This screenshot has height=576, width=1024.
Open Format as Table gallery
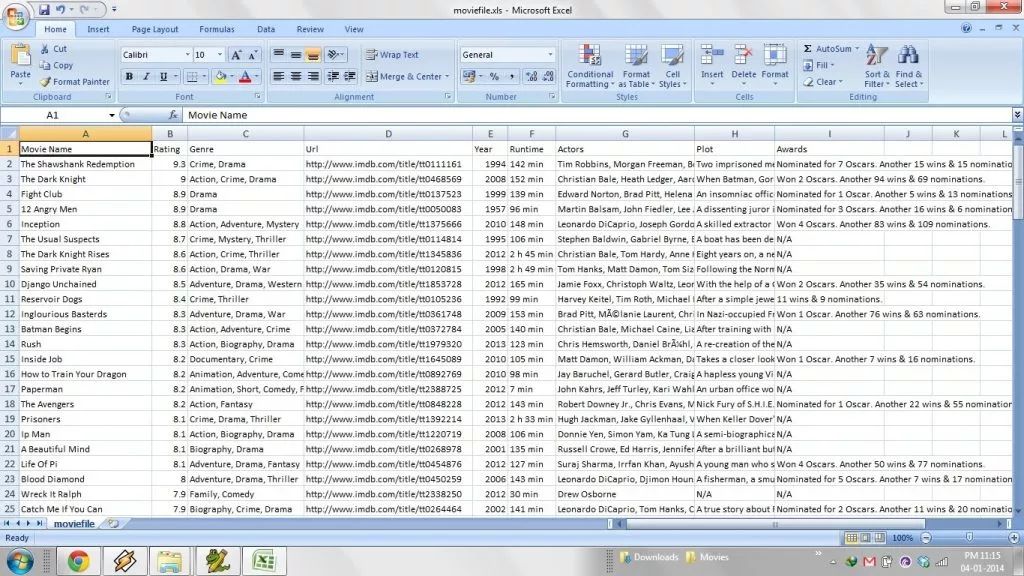click(636, 66)
